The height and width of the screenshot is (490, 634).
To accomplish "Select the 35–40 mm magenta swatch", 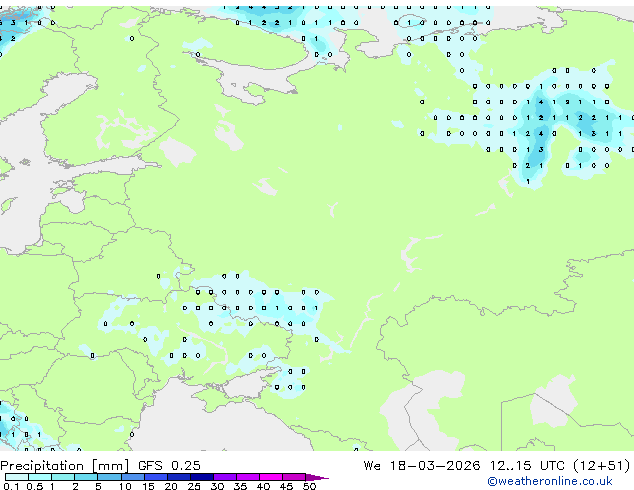I will point(248,477).
